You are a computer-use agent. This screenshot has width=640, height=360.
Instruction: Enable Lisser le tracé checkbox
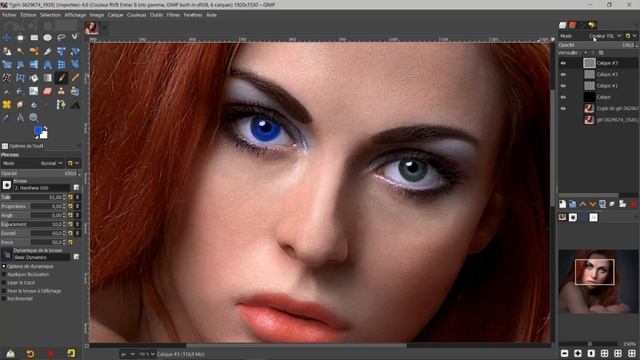click(4, 282)
